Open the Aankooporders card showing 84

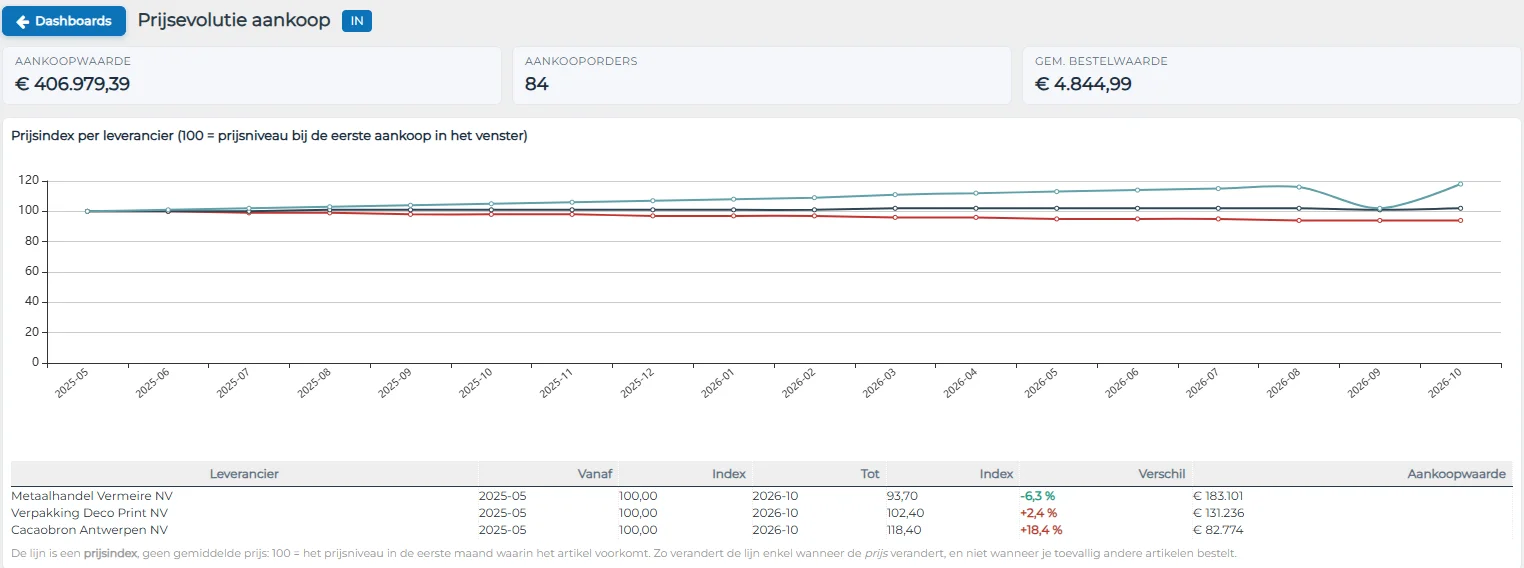[762, 75]
